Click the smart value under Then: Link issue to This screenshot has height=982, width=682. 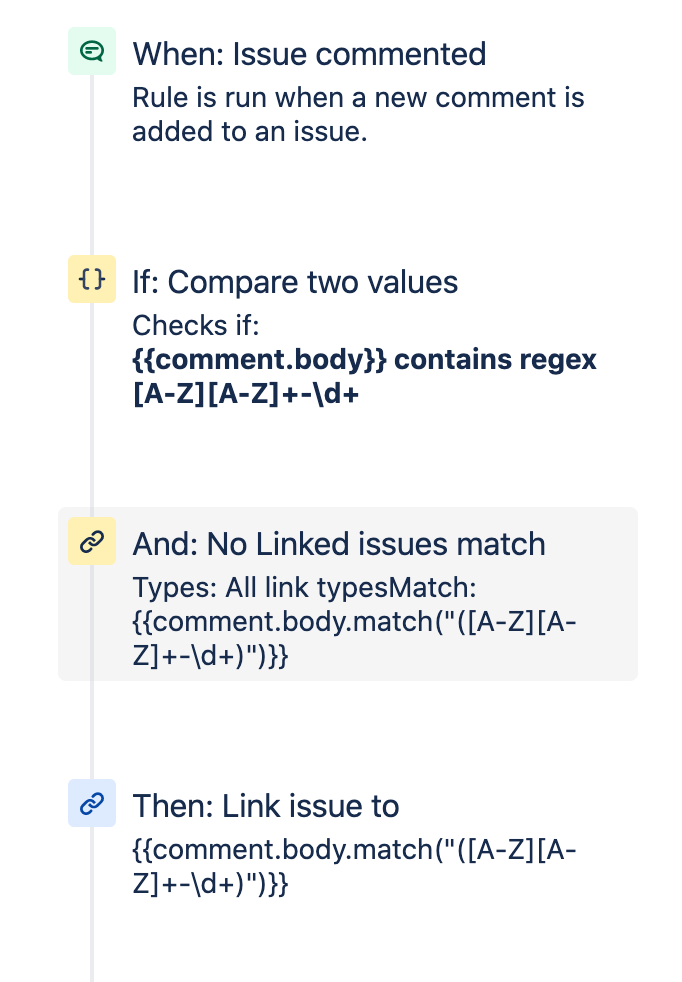coord(354,867)
